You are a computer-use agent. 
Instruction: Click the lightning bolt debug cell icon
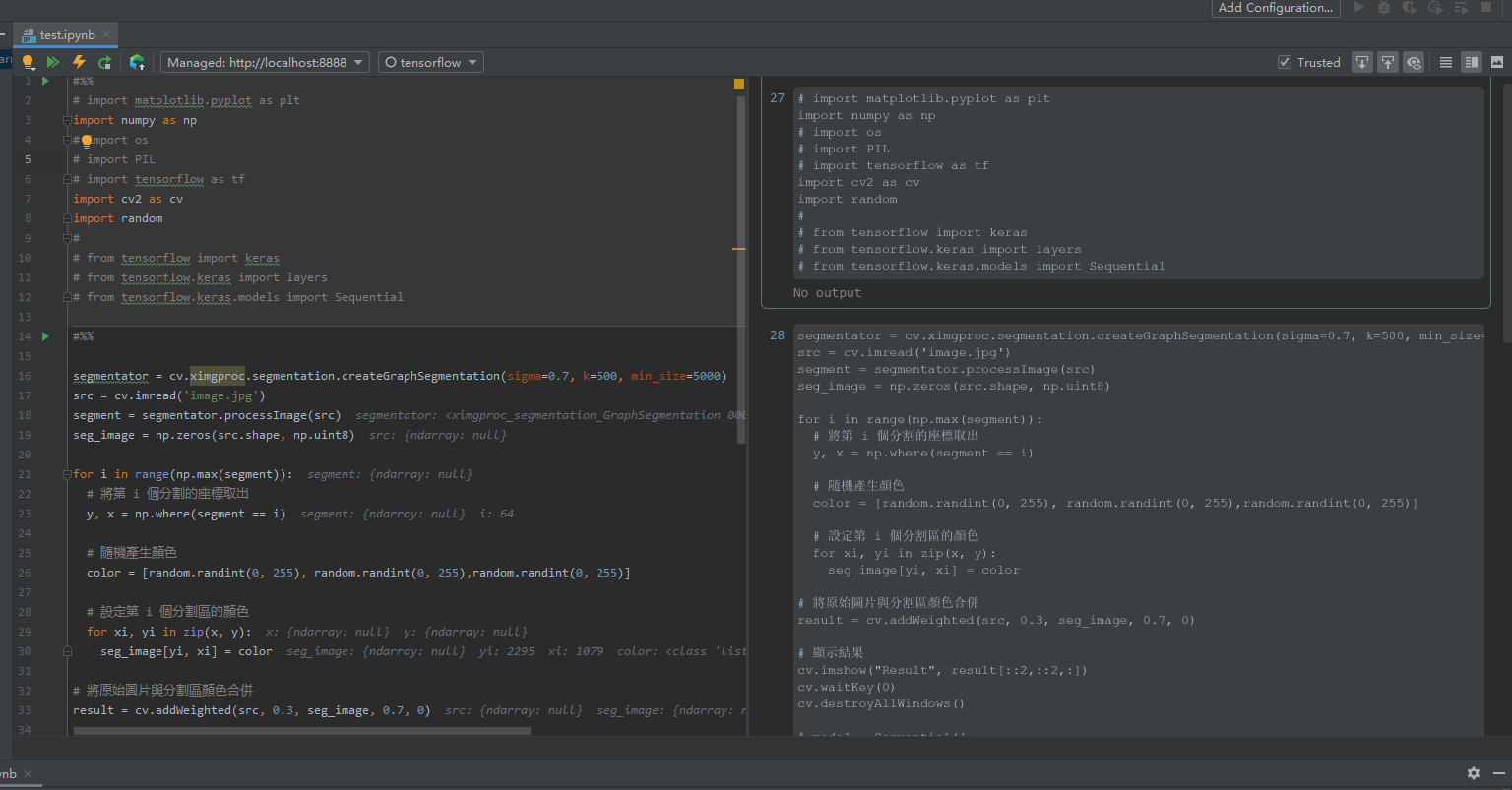pos(80,62)
